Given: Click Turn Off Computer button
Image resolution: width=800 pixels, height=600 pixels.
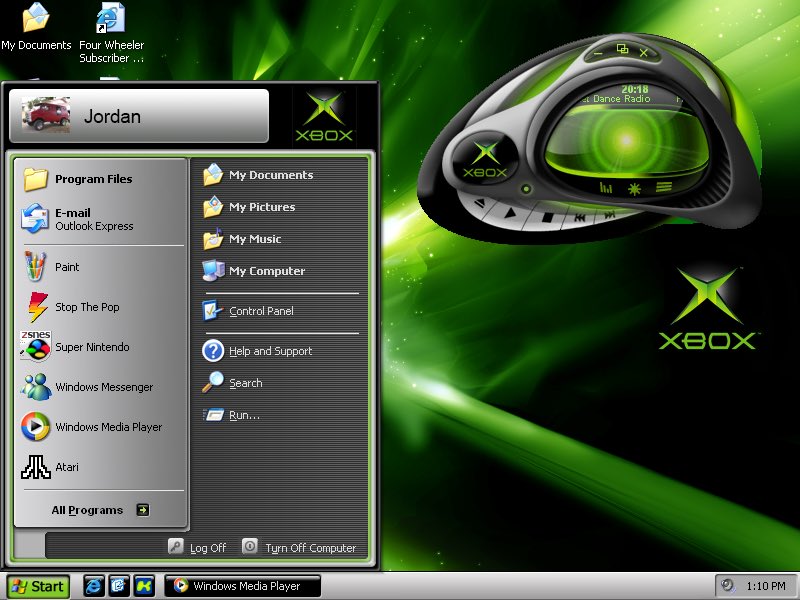Looking at the screenshot, I should (299, 547).
